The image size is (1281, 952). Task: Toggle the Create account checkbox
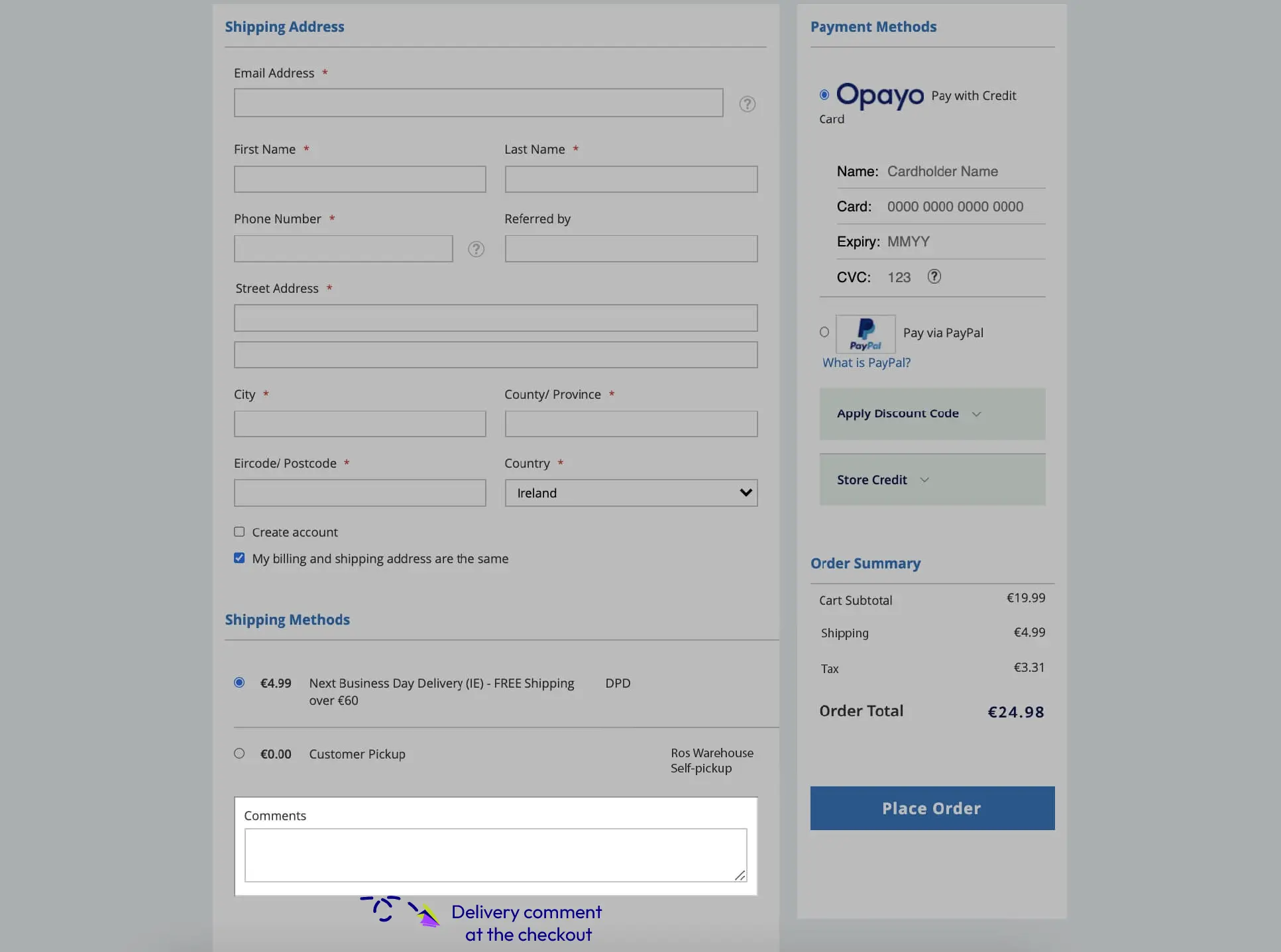tap(238, 532)
